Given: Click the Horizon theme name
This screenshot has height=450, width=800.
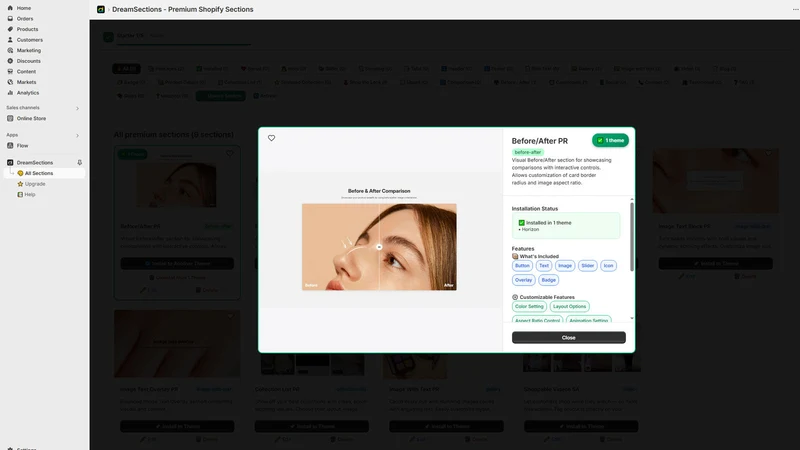Looking at the screenshot, I should (x=530, y=230).
